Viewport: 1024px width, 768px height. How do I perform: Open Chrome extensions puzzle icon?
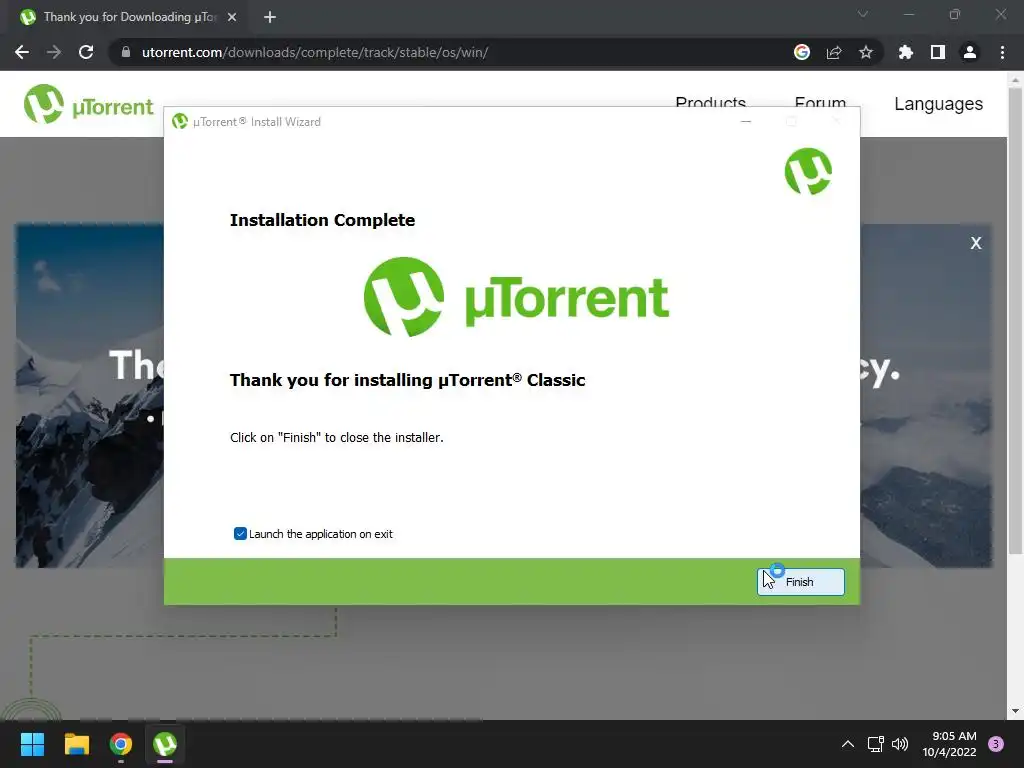coord(906,52)
